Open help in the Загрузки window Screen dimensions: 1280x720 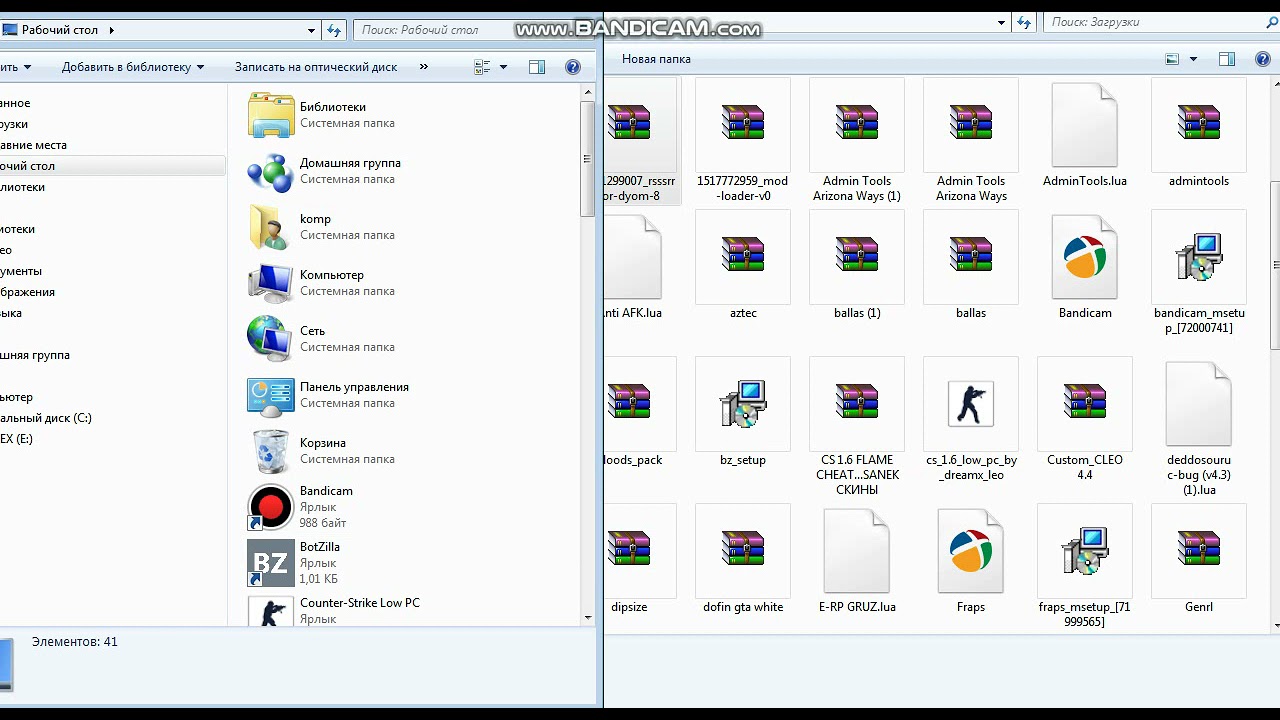pyautogui.click(x=1263, y=59)
